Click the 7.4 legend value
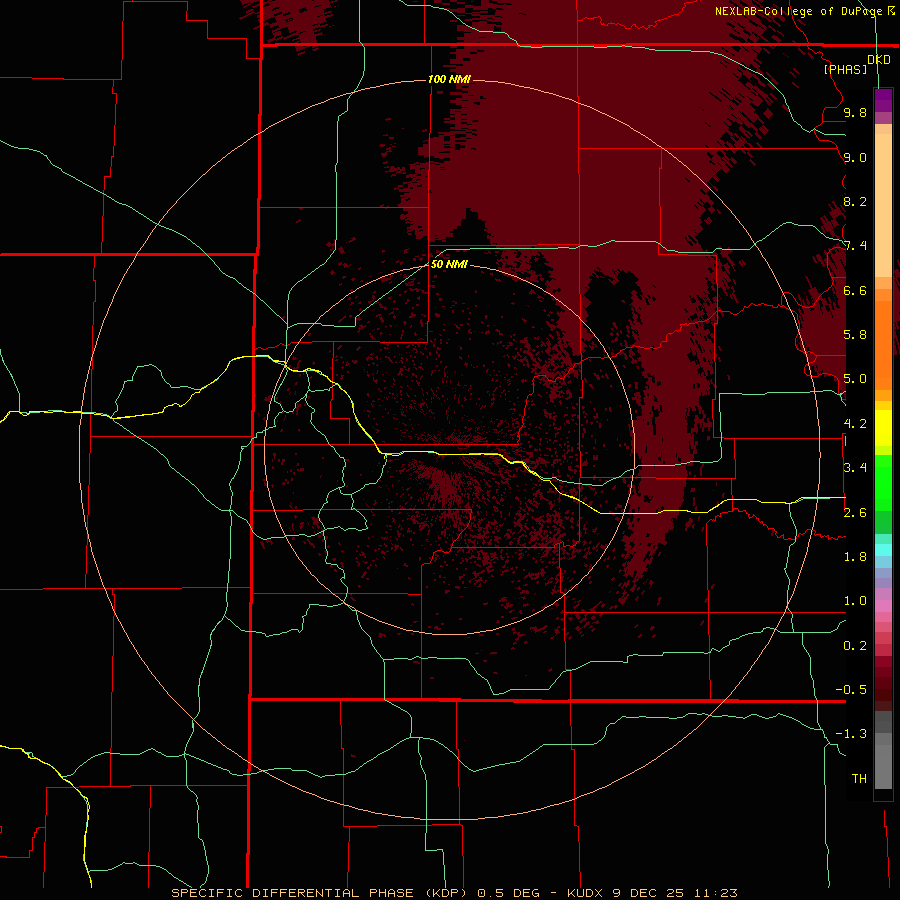The height and width of the screenshot is (900, 900). point(855,246)
